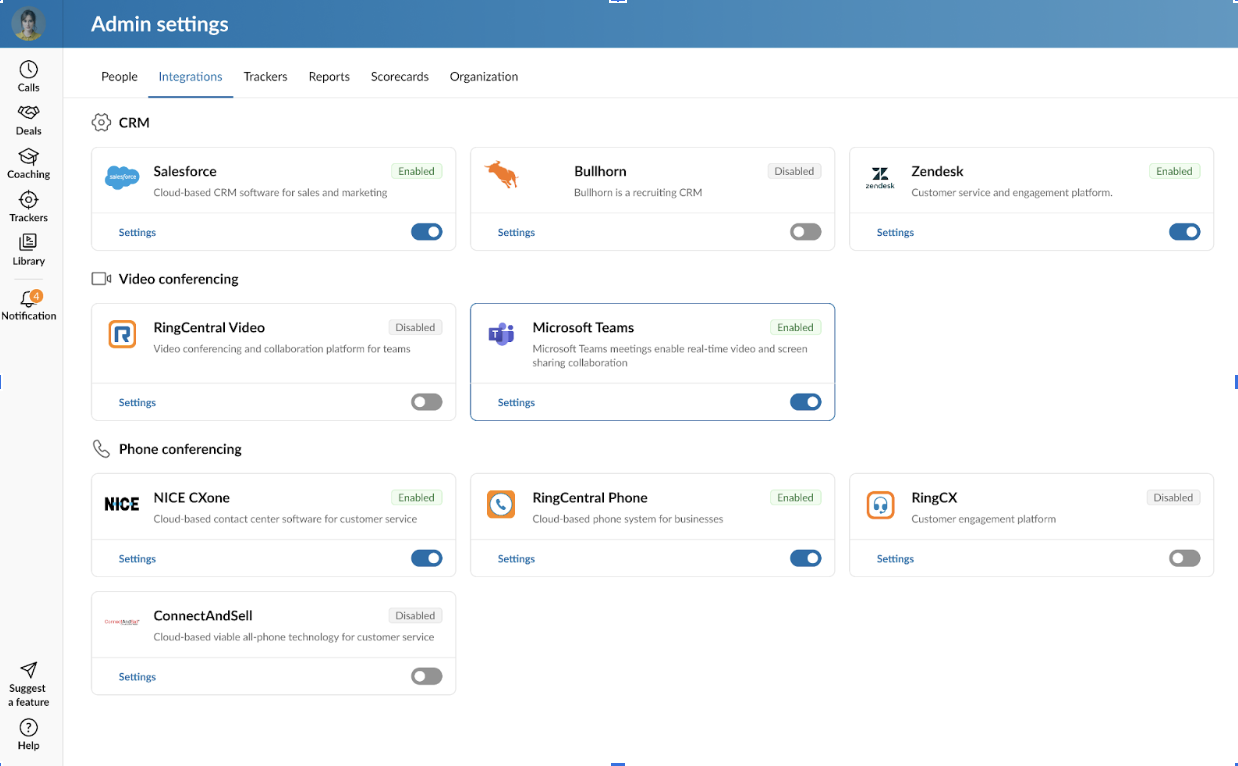Open Help question mark icon

[x=29, y=728]
